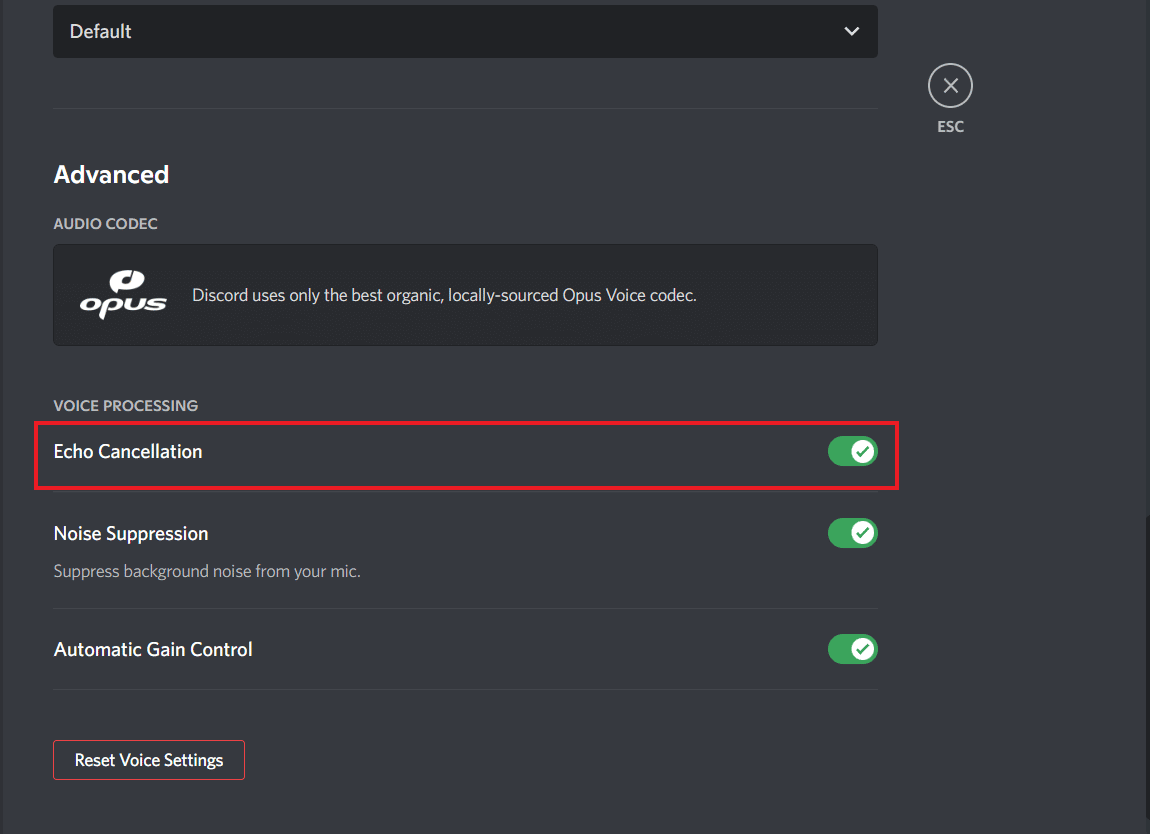
Task: Click the word Default in the dropdown
Action: (101, 31)
